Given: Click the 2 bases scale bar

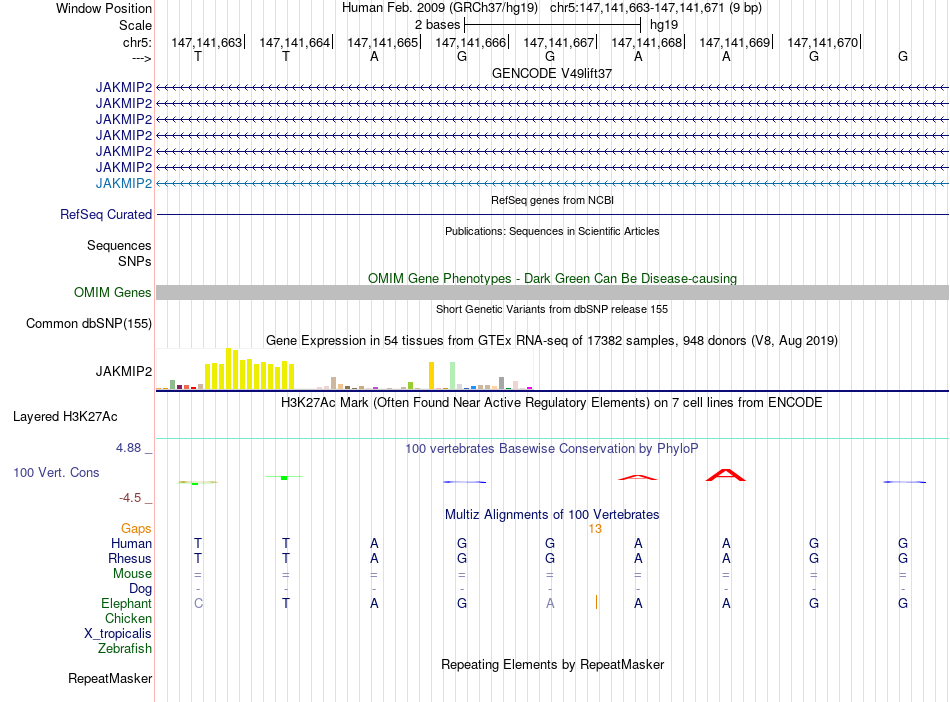Looking at the screenshot, I should point(552,25).
